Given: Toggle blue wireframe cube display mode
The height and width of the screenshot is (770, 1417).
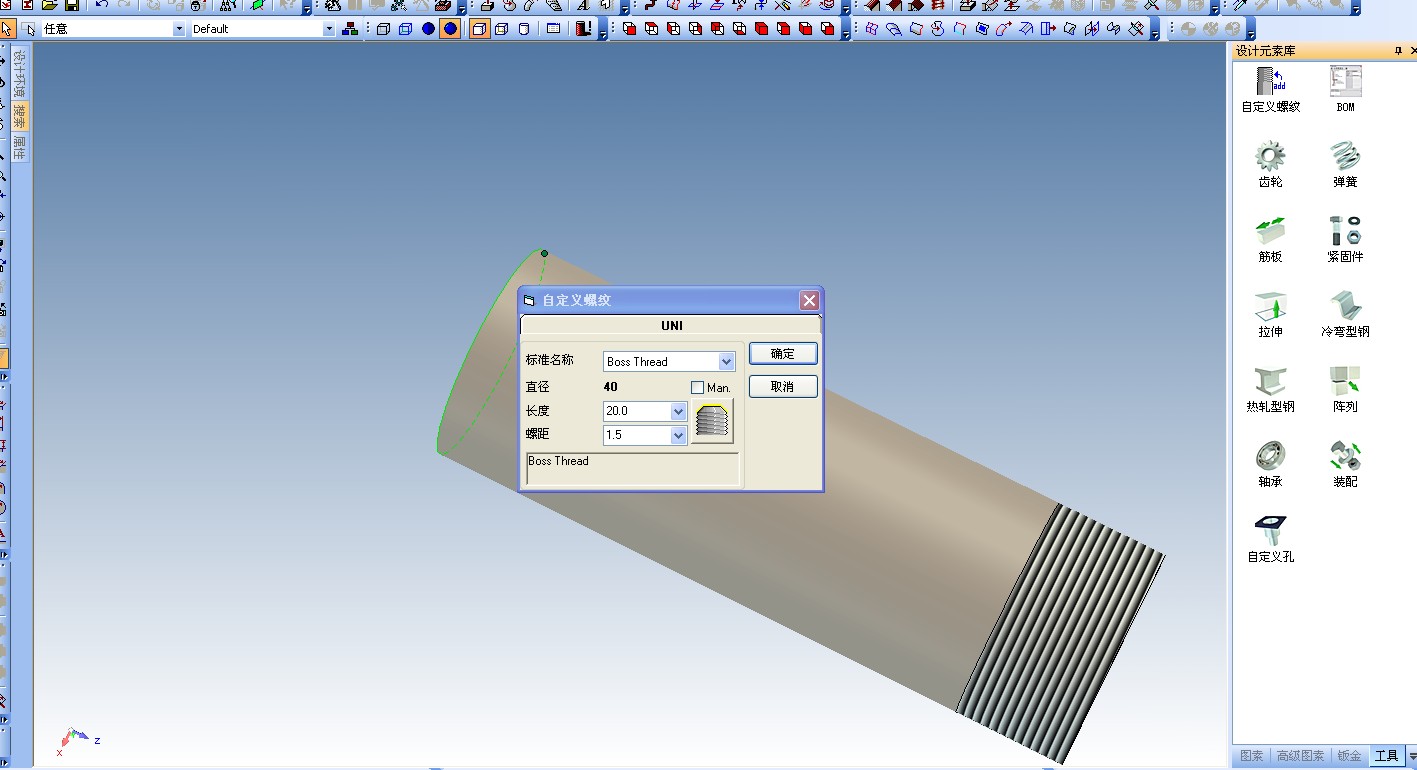Looking at the screenshot, I should coord(405,29).
